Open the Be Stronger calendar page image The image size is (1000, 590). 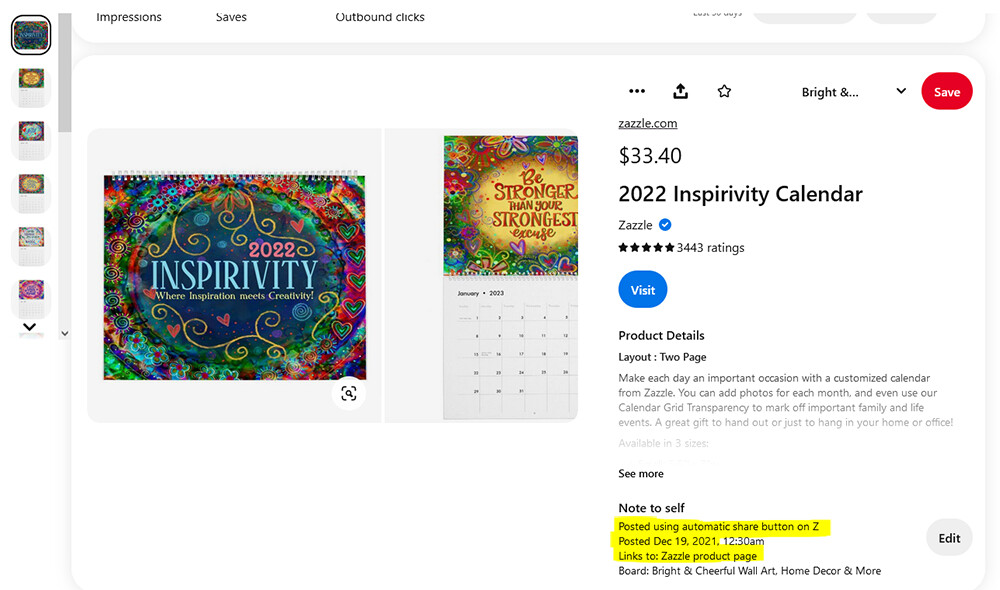(x=511, y=276)
